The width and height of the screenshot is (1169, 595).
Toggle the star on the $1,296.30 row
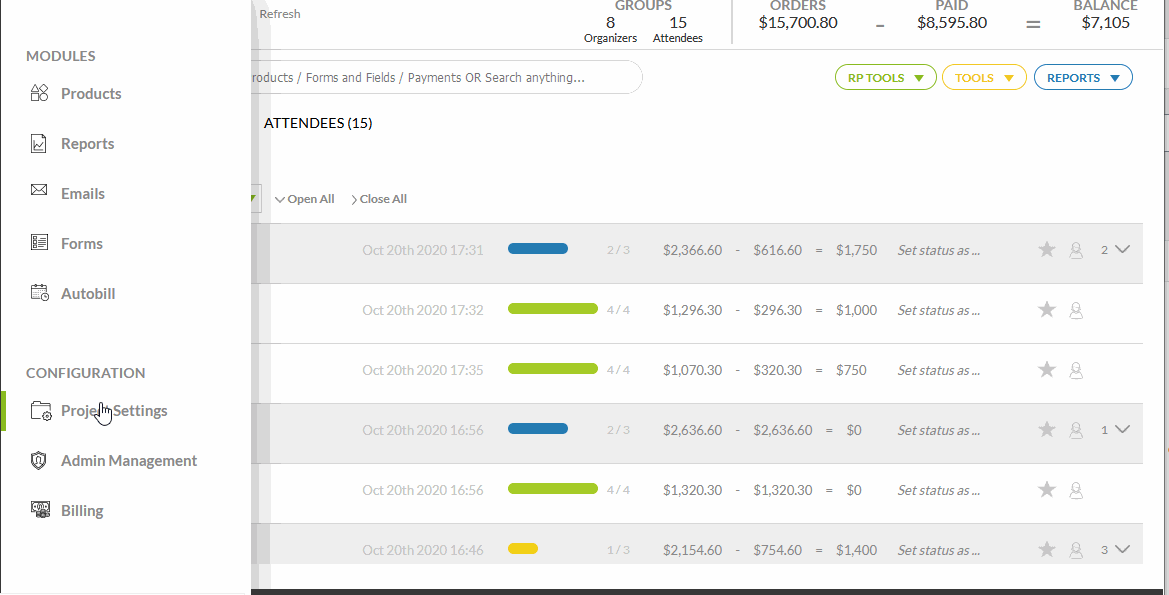pos(1047,310)
